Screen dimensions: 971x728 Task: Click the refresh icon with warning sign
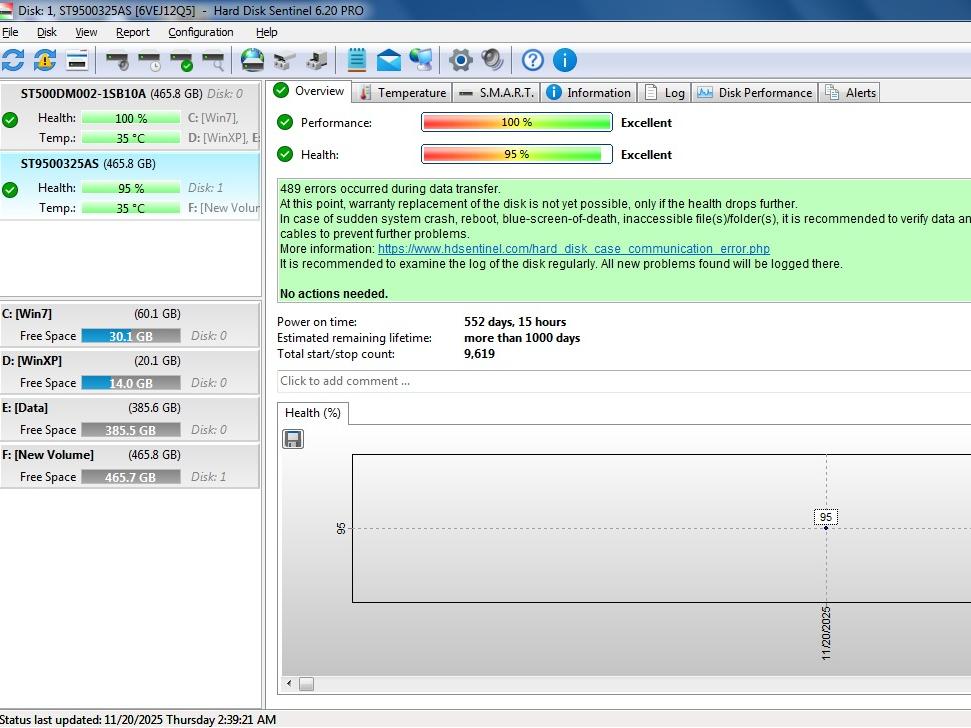tap(45, 60)
